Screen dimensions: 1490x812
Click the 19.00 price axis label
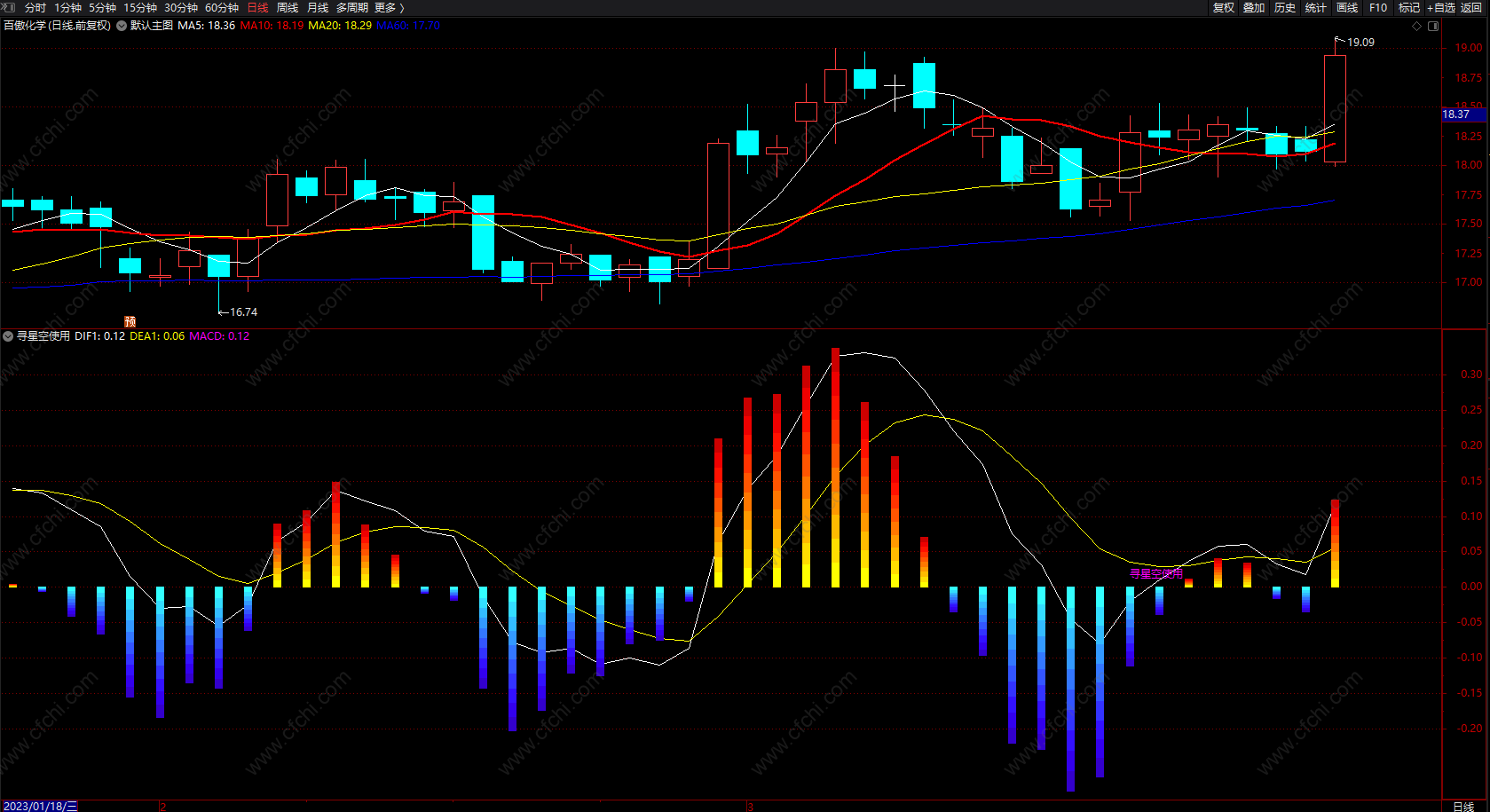pos(1468,48)
